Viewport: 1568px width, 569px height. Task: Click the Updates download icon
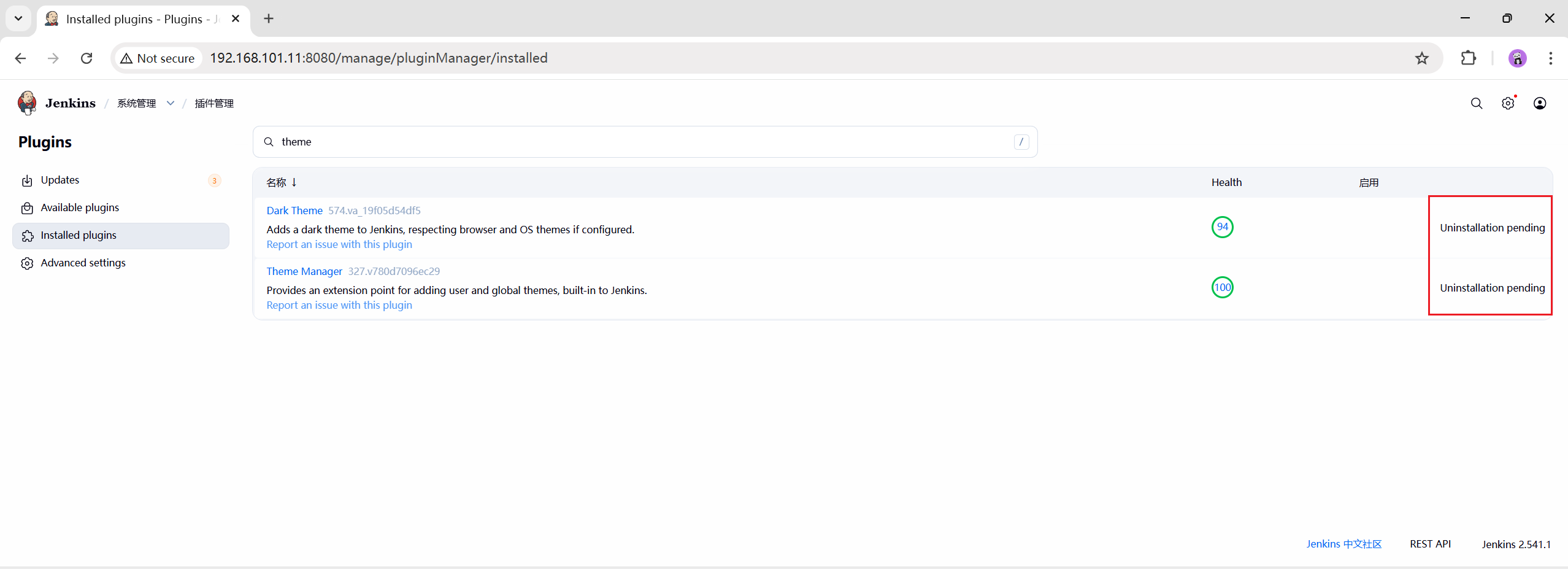(x=27, y=181)
